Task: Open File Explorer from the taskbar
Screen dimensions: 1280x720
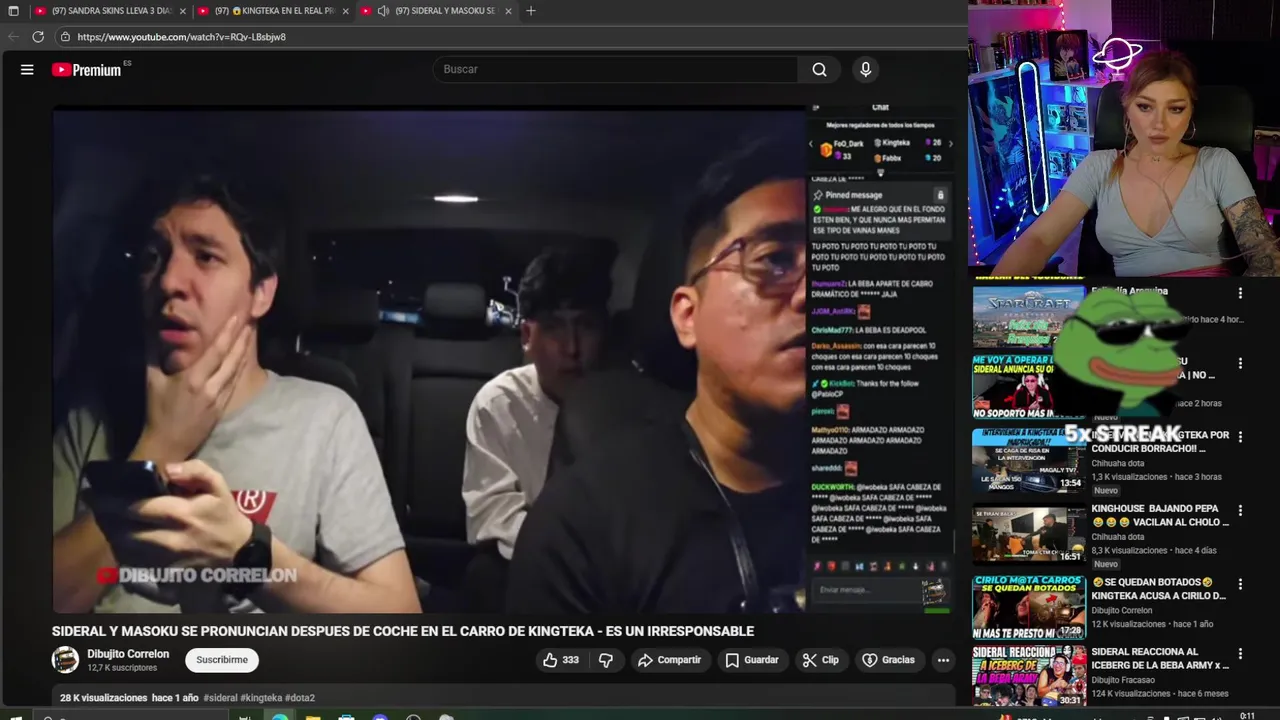Action: click(x=313, y=716)
